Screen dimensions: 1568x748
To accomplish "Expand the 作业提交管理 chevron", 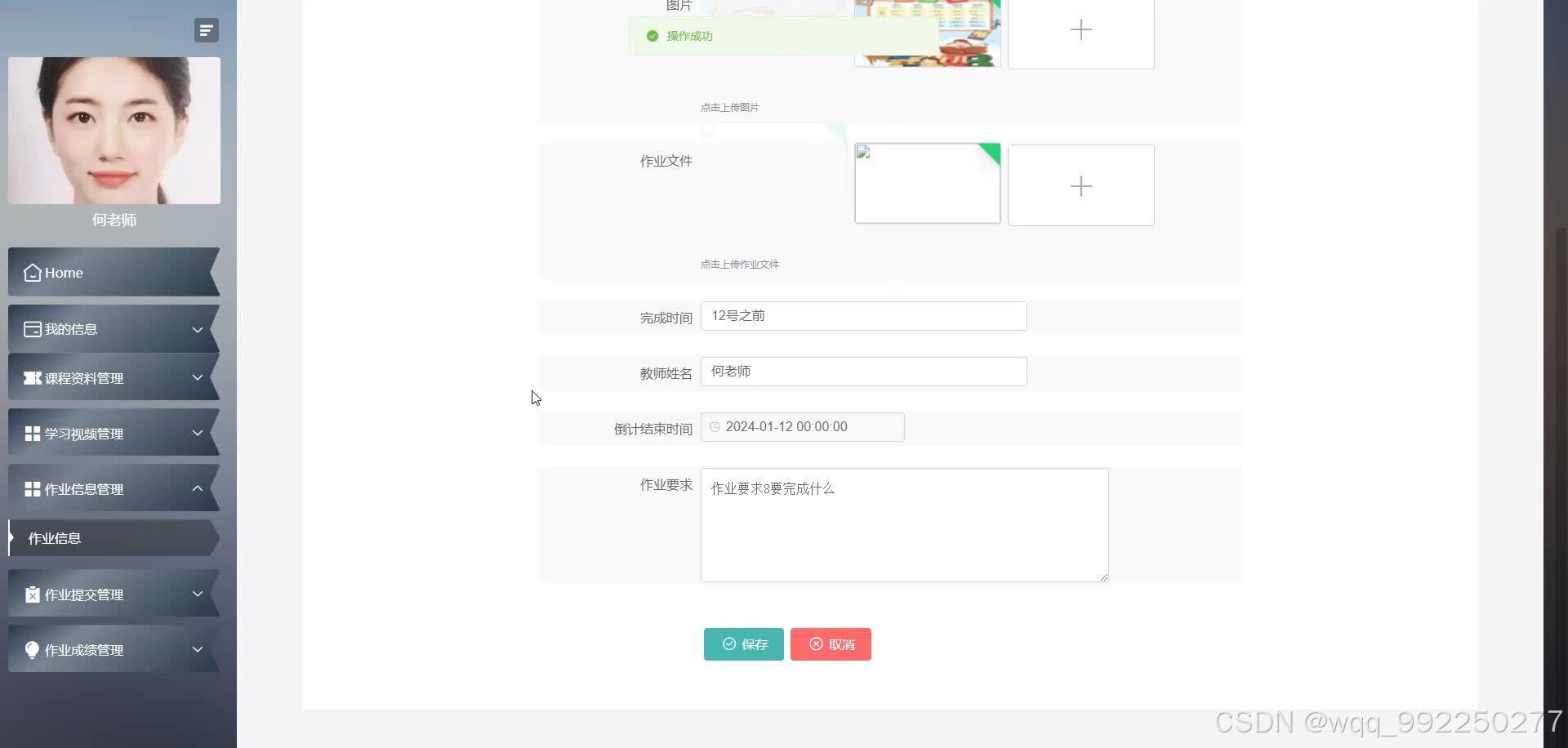I will coord(198,594).
